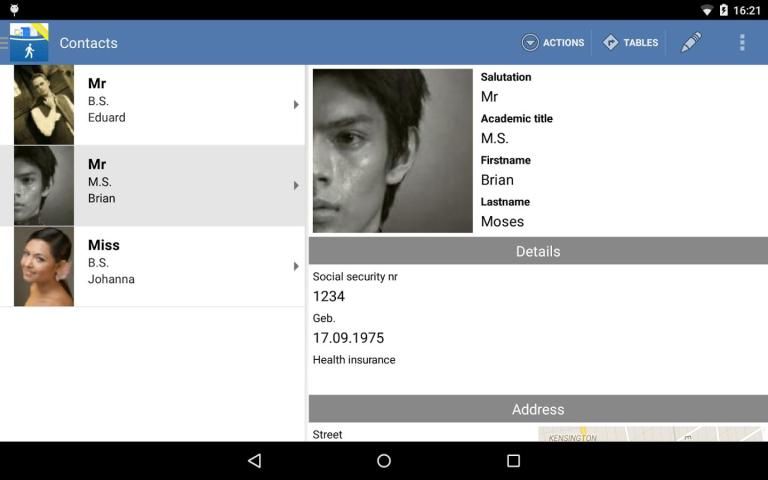The height and width of the screenshot is (480, 768).
Task: Select the Details section header
Action: 538,251
